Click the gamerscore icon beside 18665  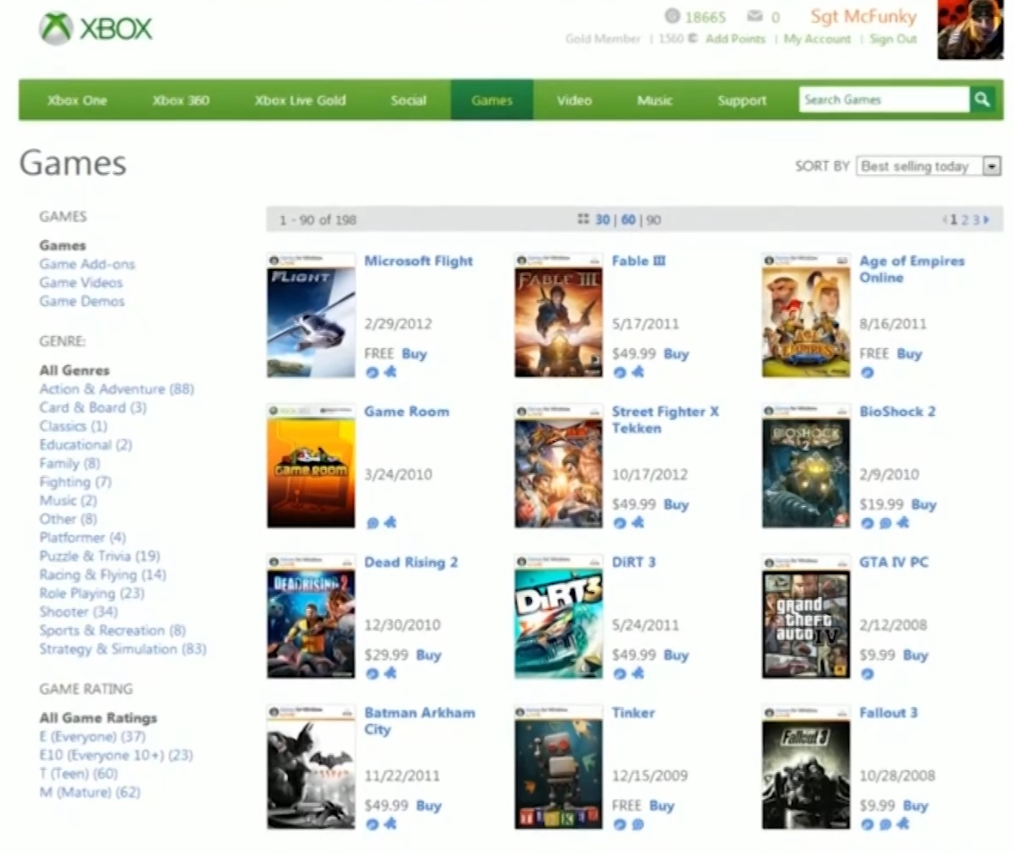[x=673, y=16]
